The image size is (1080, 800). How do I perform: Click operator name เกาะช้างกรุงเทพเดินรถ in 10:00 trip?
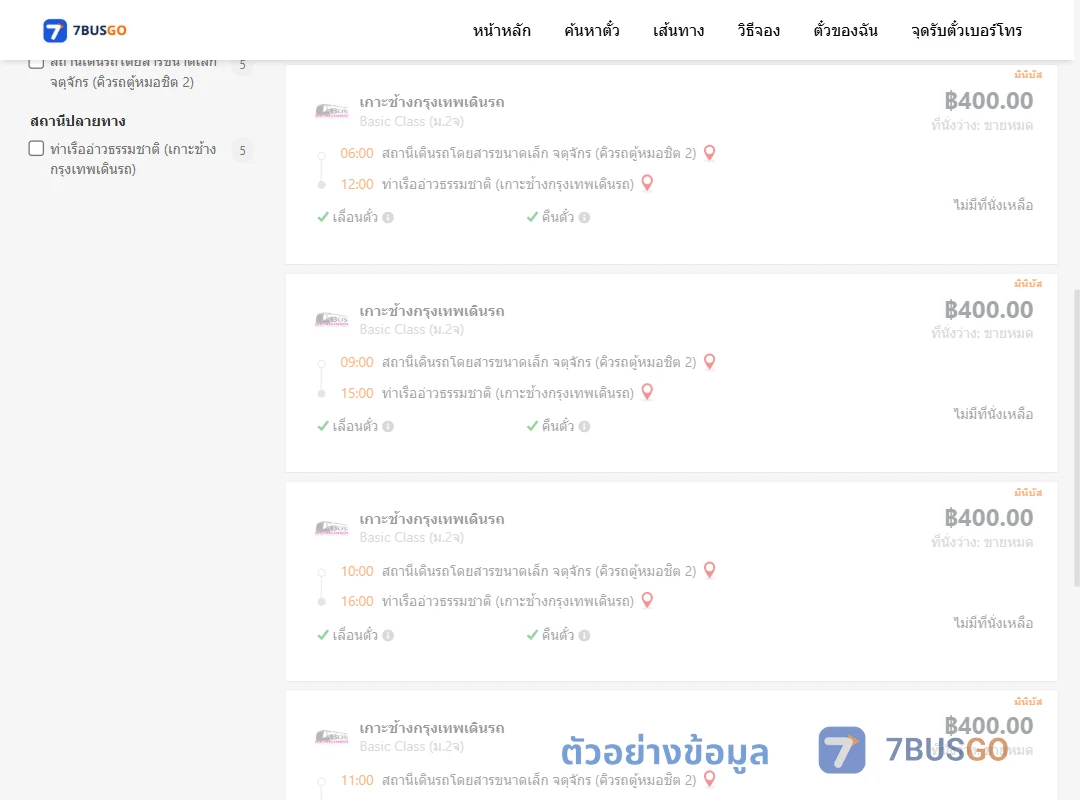[x=432, y=519]
